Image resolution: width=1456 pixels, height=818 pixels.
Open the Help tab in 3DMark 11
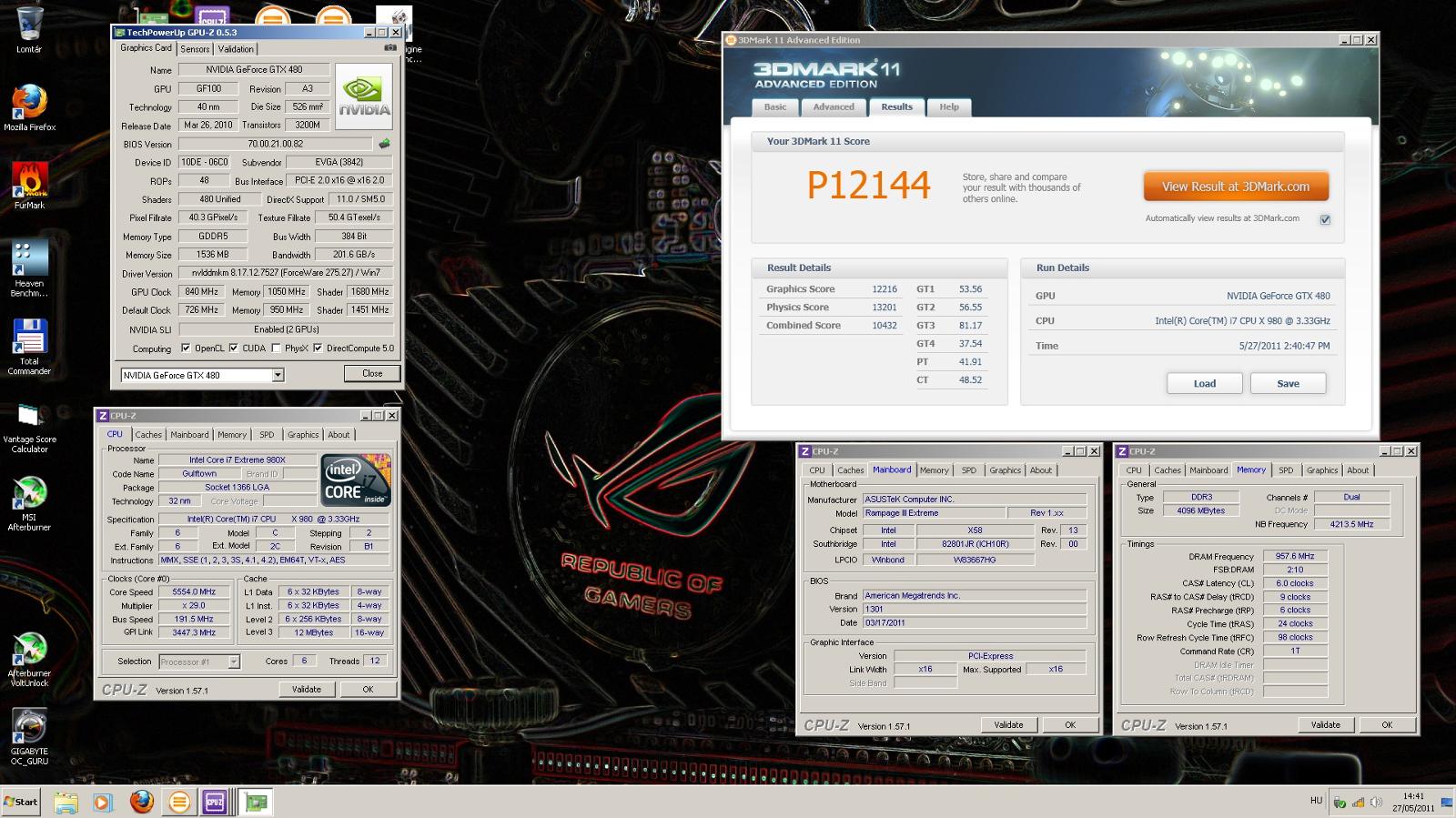(x=949, y=107)
